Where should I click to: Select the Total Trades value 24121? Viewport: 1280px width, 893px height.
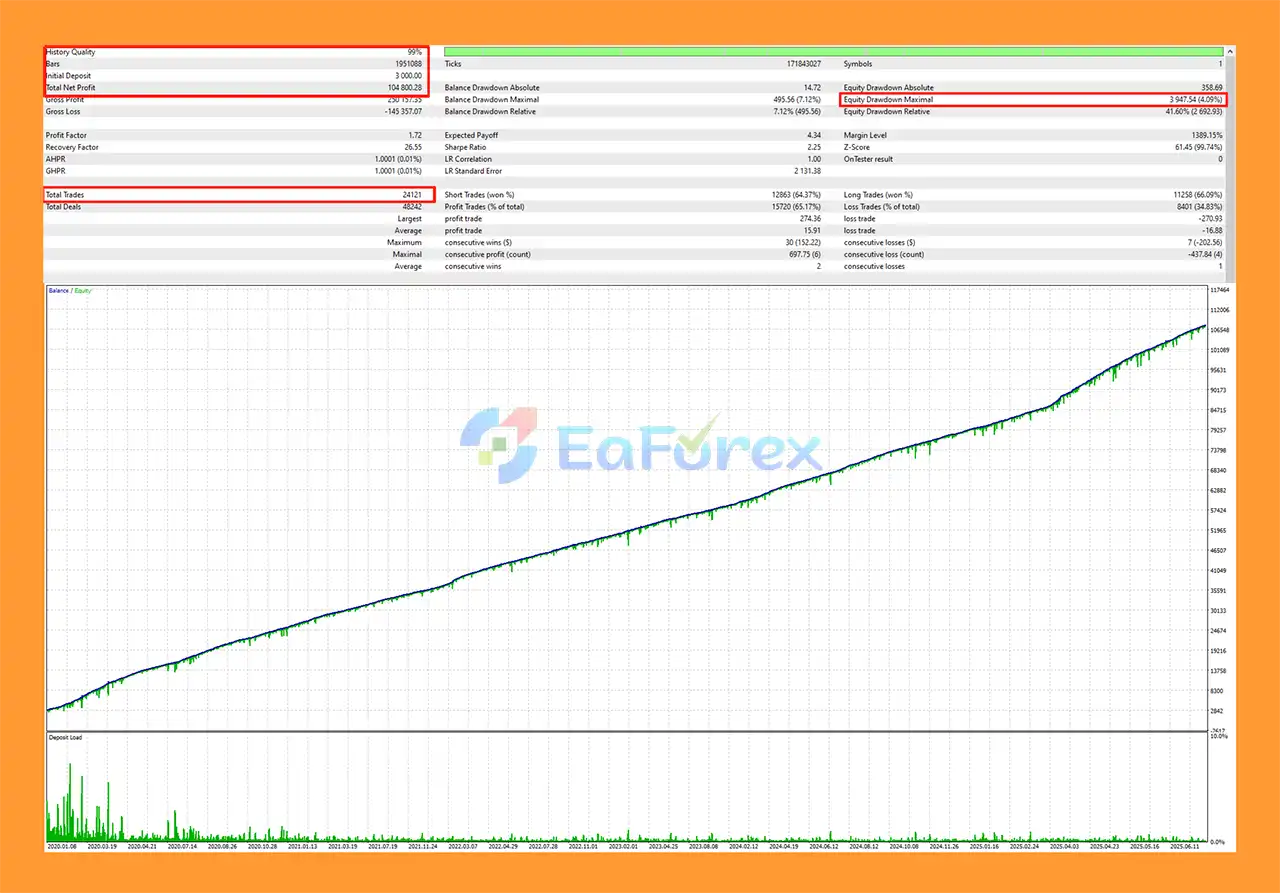pos(412,195)
